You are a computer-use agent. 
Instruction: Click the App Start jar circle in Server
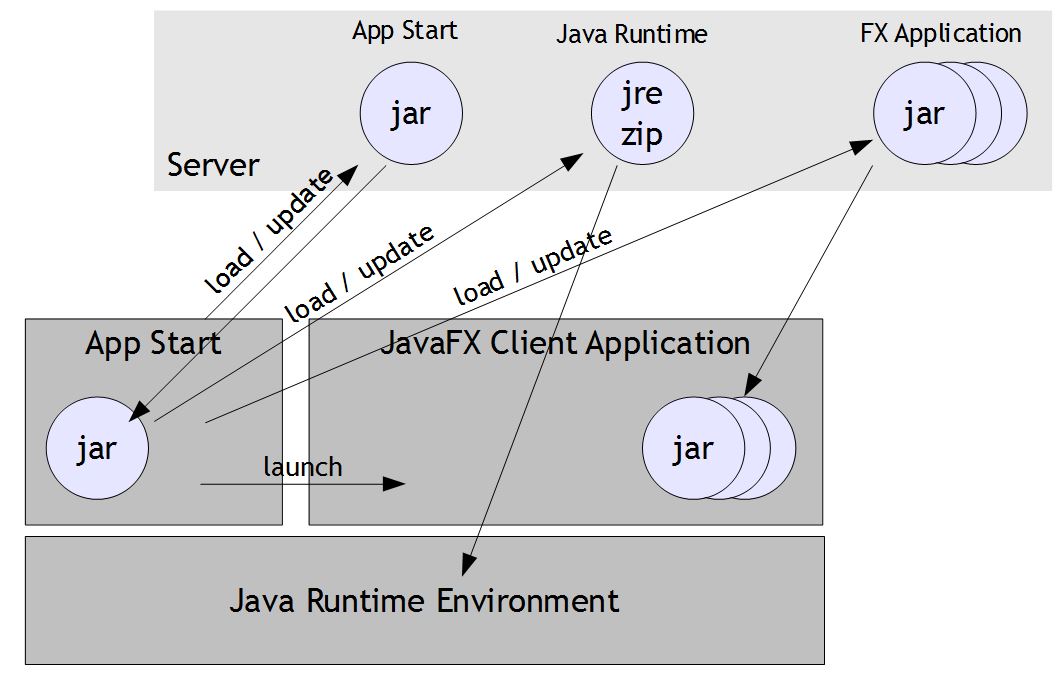(411, 113)
